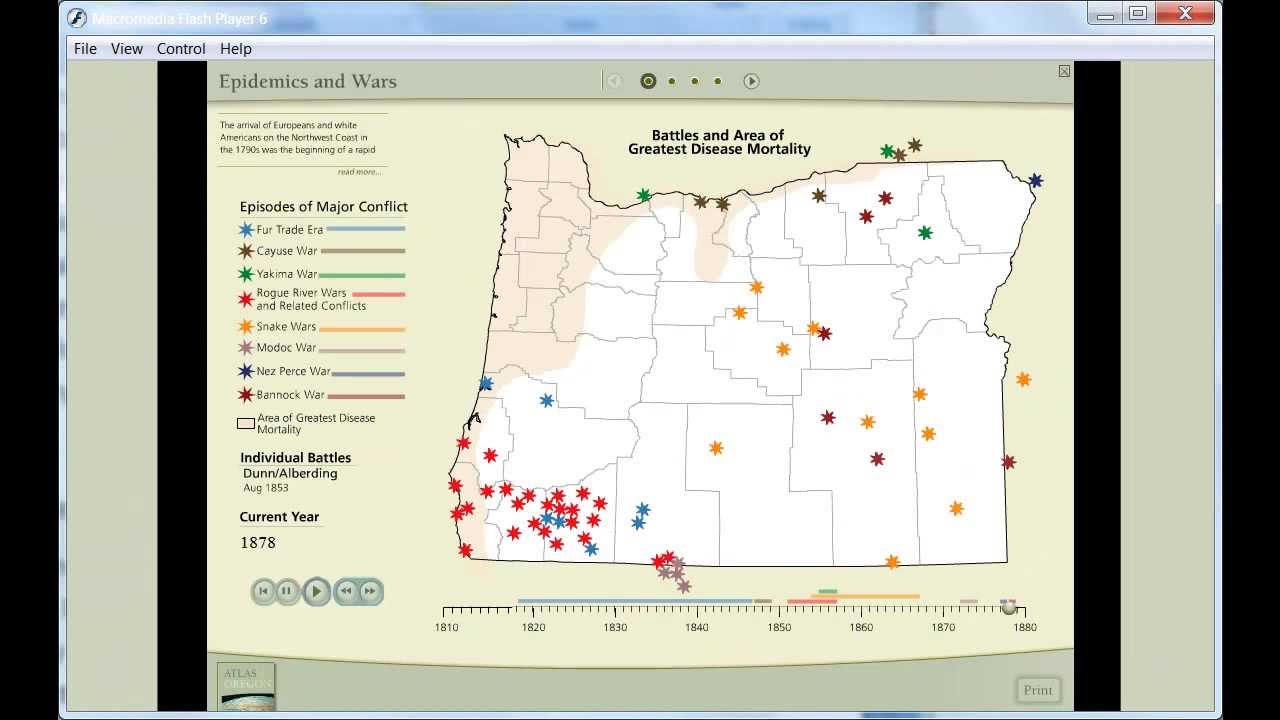Click the current year value 1878
The height and width of the screenshot is (720, 1280).
[258, 543]
